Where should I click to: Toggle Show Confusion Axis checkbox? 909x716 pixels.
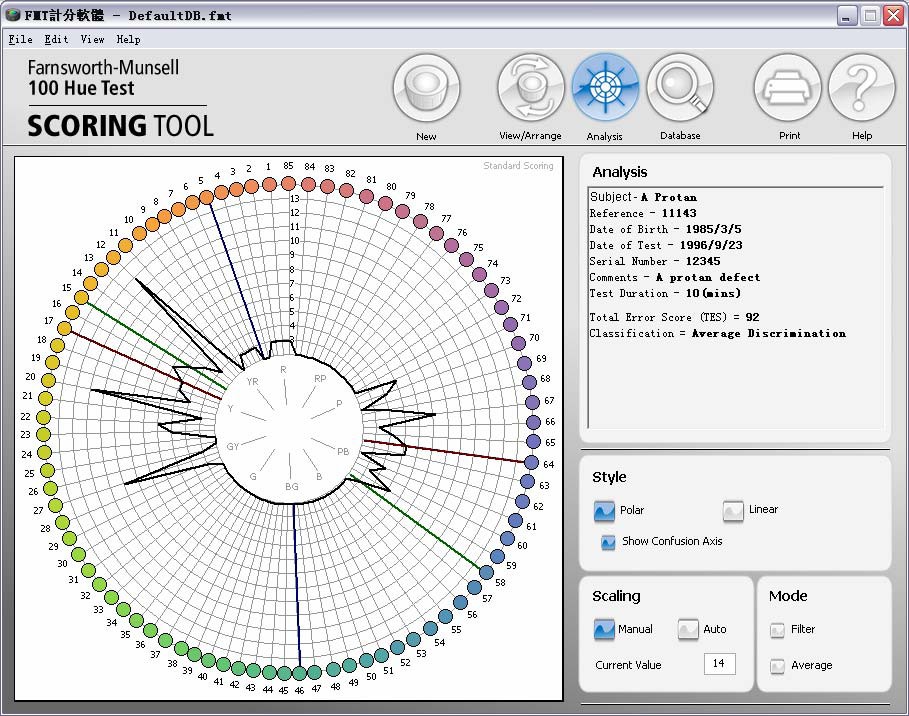pos(608,542)
